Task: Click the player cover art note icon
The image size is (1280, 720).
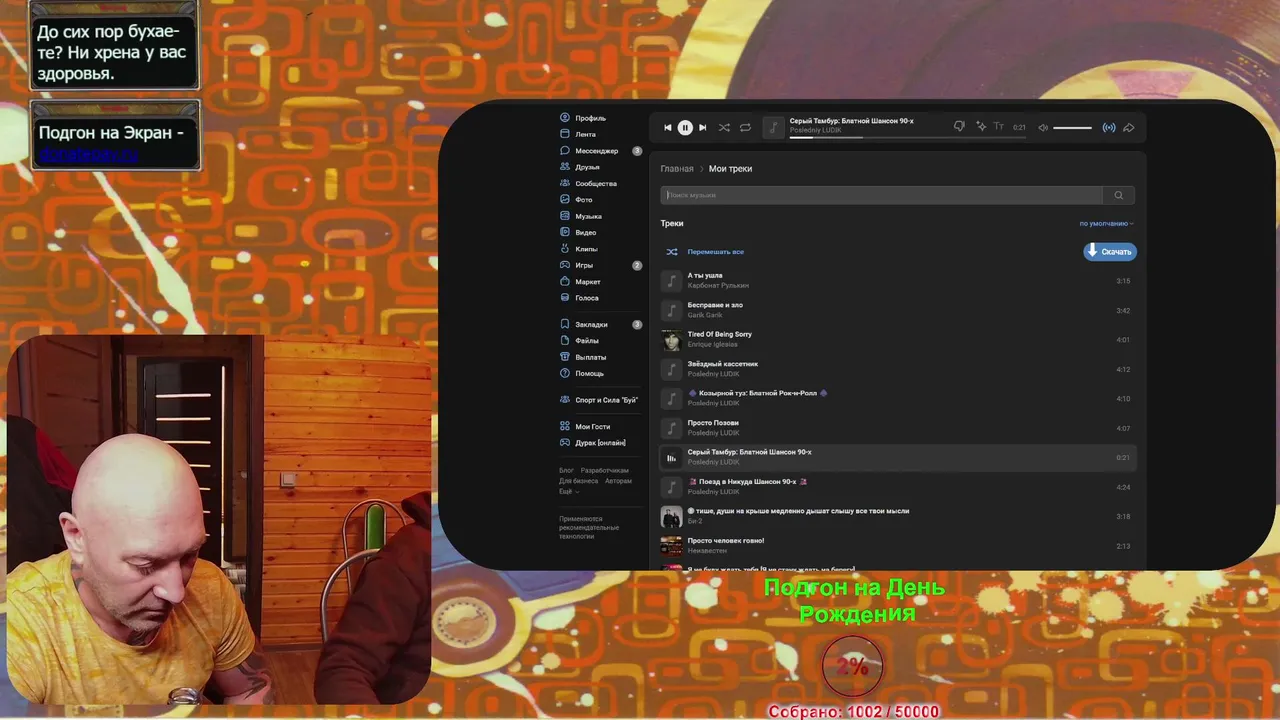Action: tap(773, 127)
